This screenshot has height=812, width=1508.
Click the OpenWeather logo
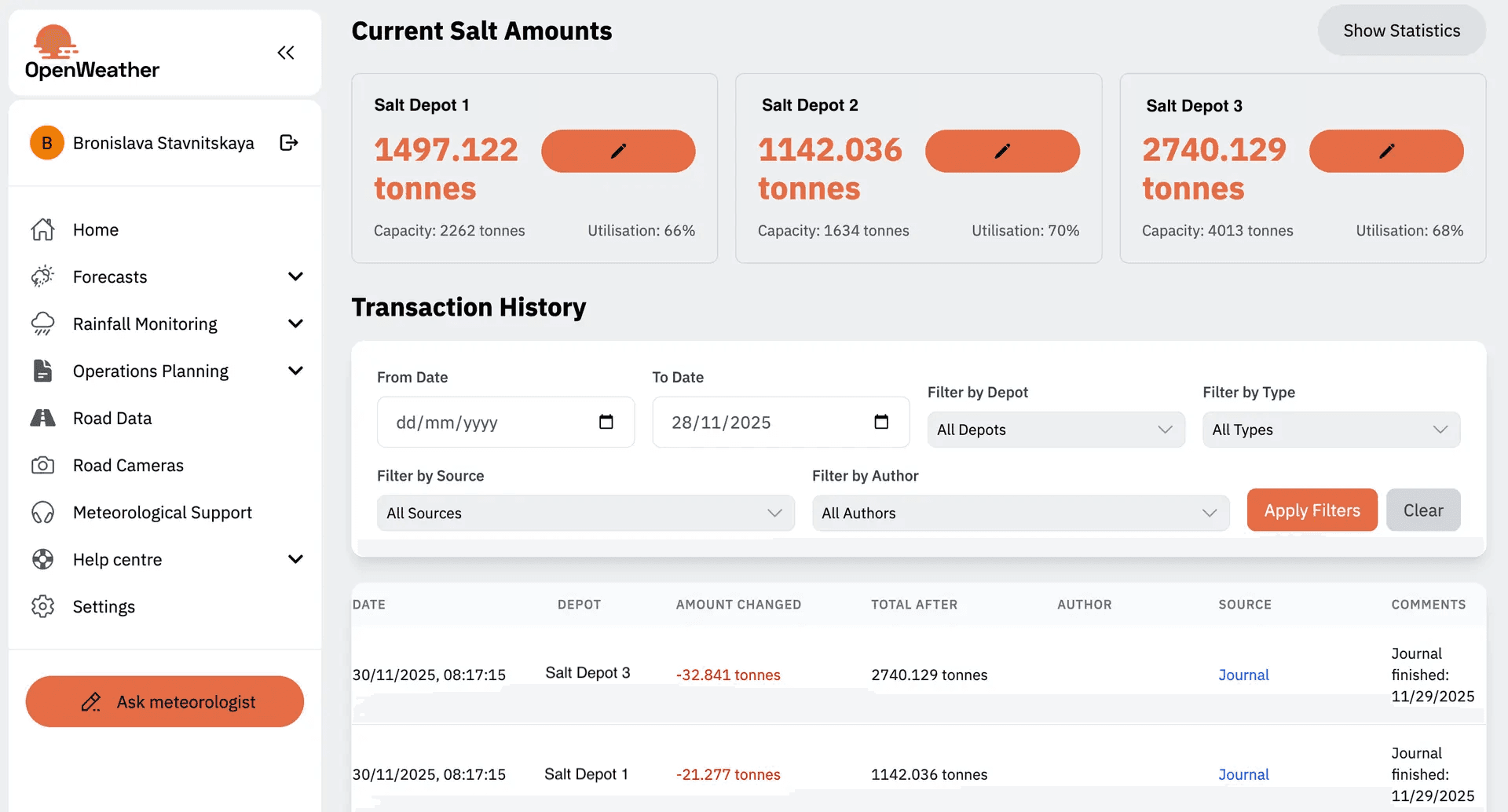[92, 53]
